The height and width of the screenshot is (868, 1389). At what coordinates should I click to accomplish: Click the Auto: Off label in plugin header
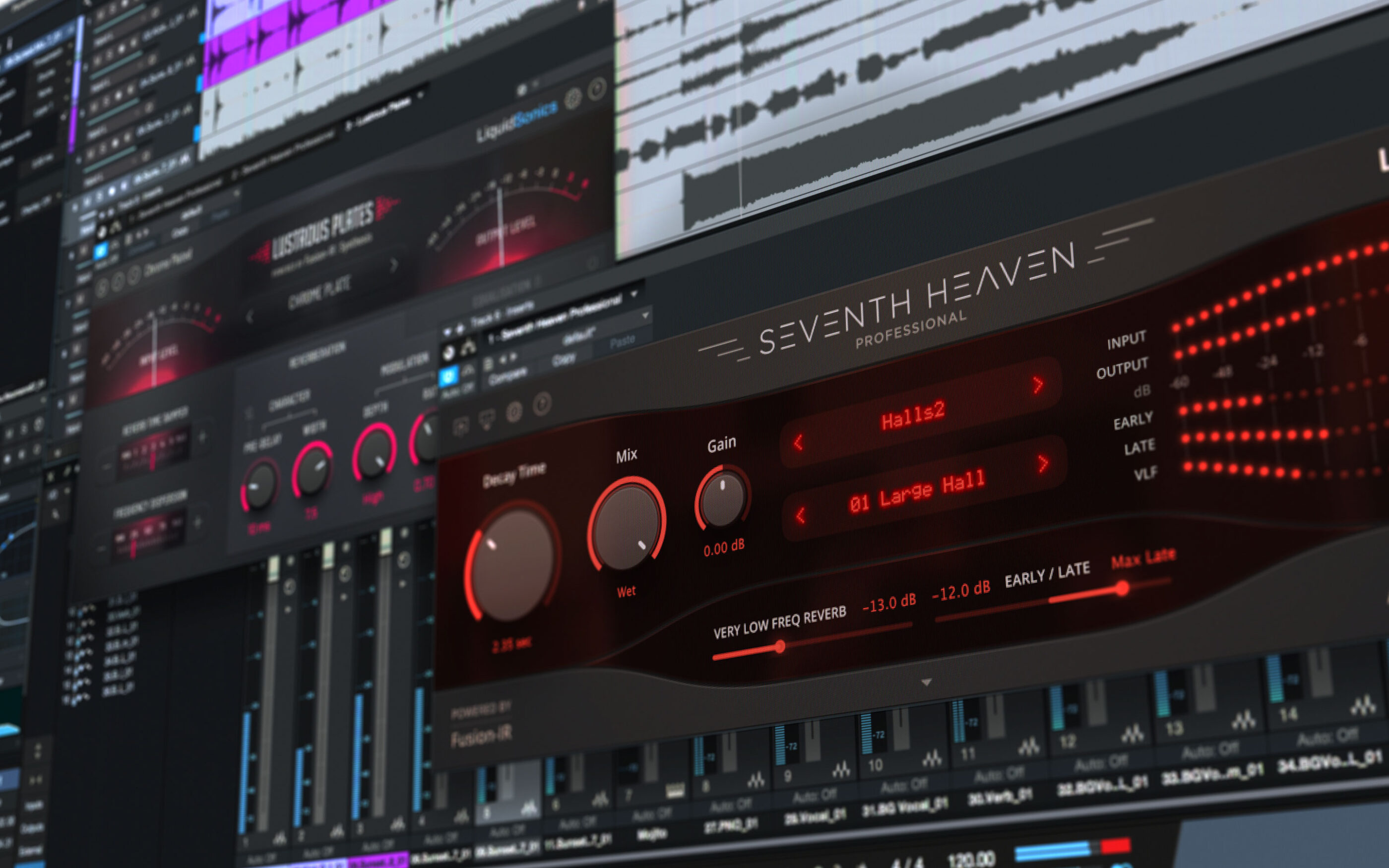pos(457,390)
